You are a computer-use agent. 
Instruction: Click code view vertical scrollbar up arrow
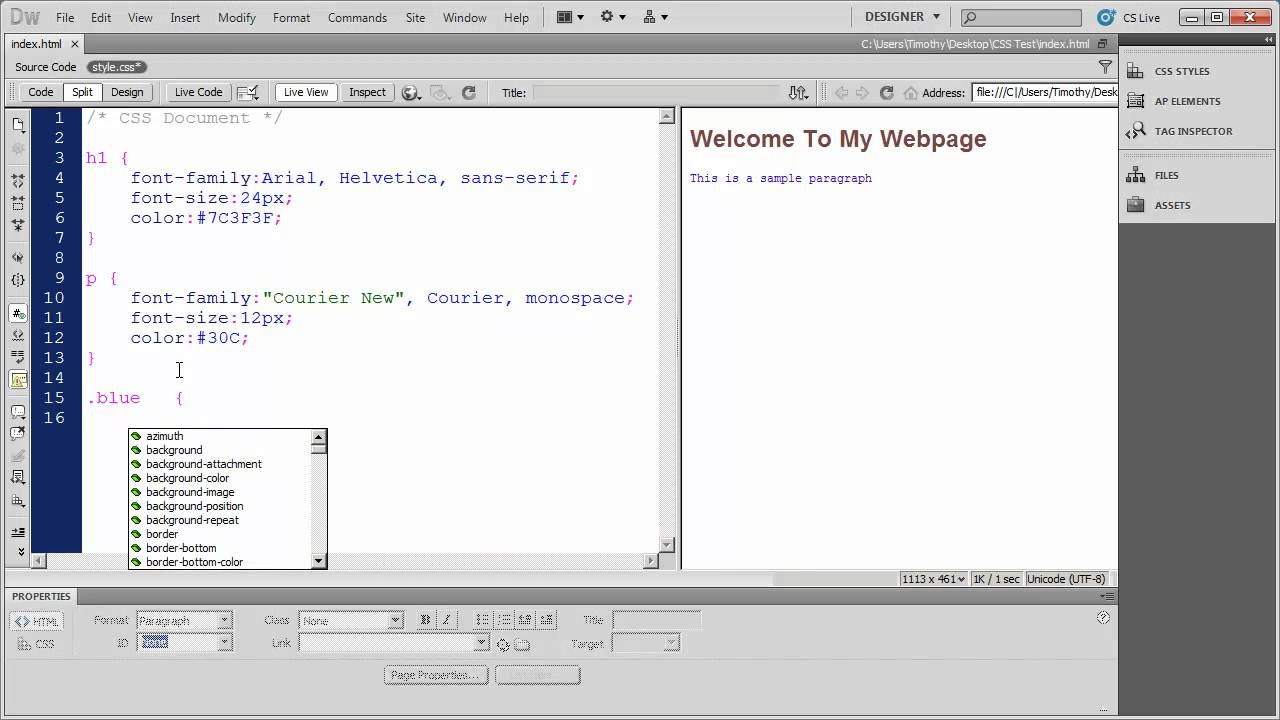point(667,116)
